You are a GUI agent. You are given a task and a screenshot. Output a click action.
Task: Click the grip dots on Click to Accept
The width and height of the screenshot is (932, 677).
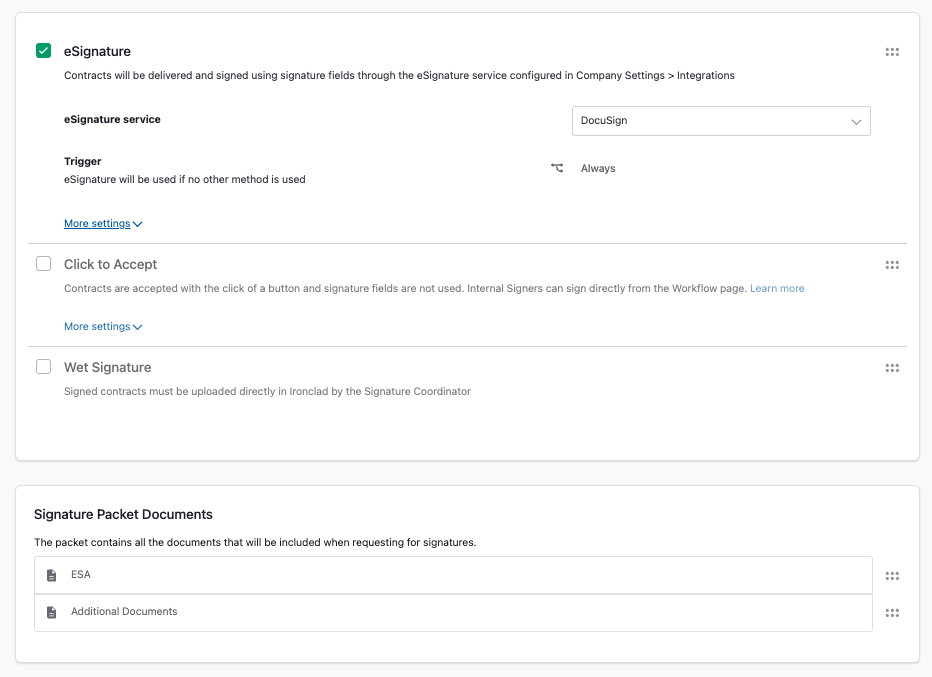click(x=892, y=264)
